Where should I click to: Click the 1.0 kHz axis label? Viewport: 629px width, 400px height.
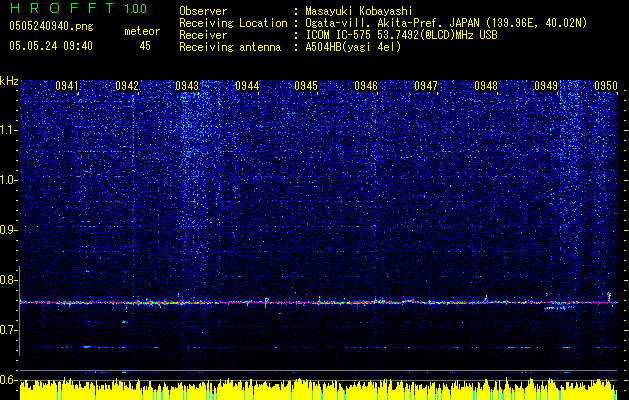click(9, 180)
